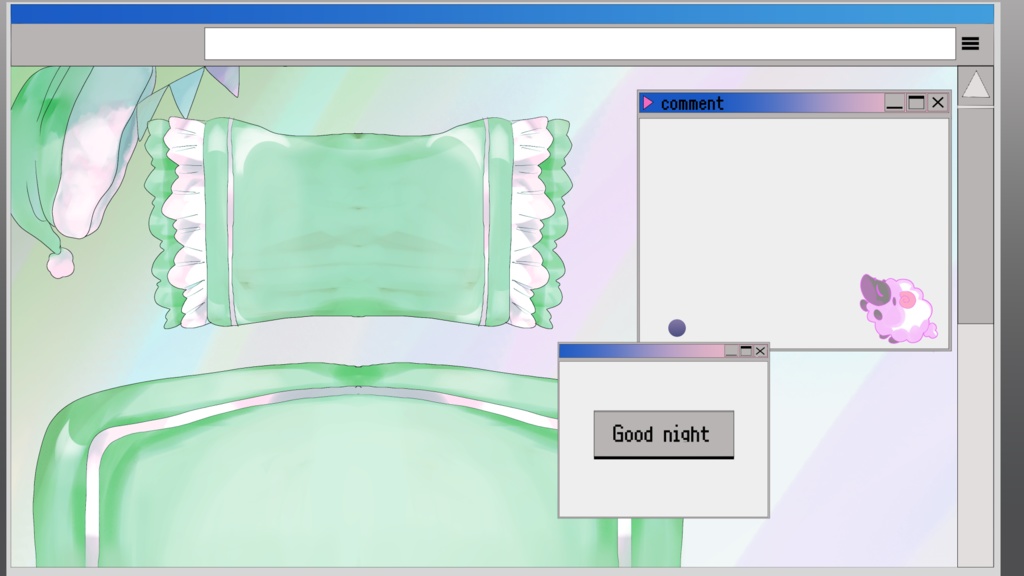This screenshot has height=576, width=1024.
Task: Focus the white address bar field
Action: [580, 44]
